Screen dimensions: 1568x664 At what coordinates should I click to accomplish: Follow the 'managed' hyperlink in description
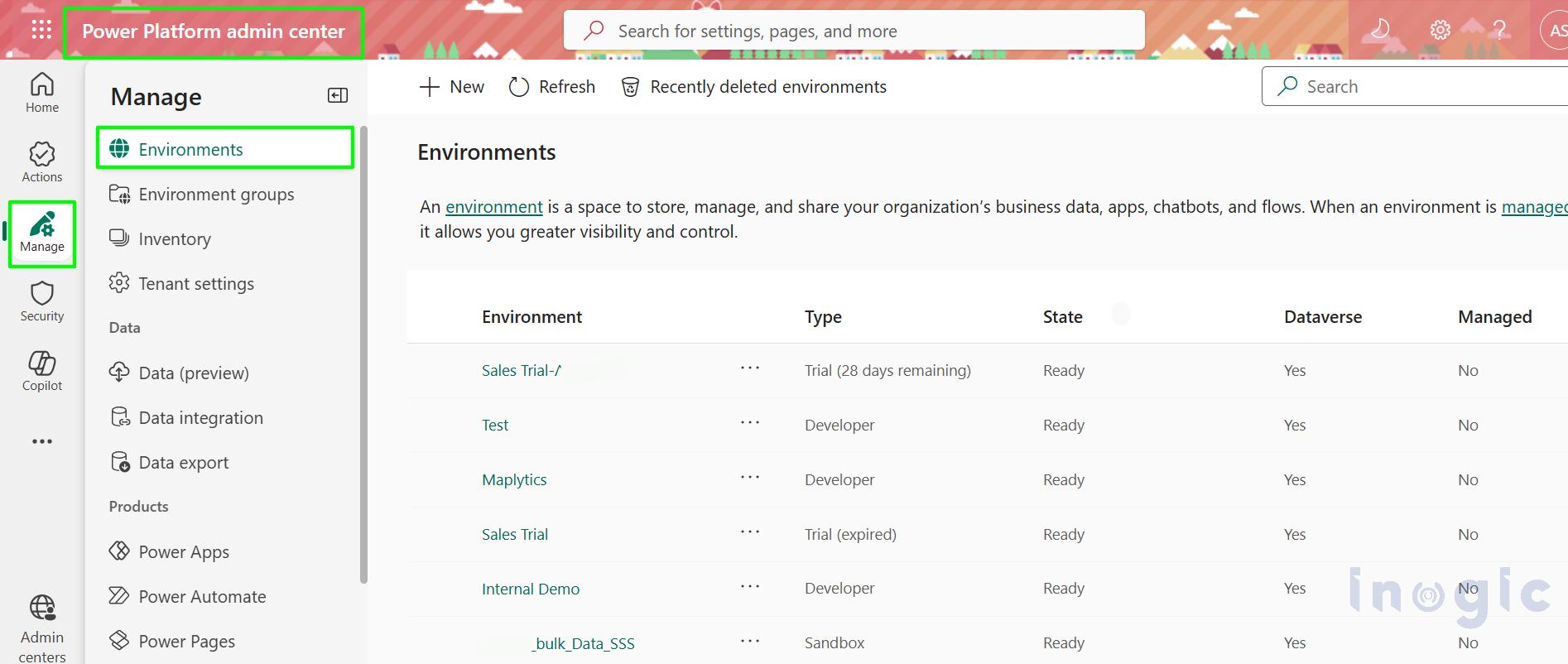[x=1534, y=207]
